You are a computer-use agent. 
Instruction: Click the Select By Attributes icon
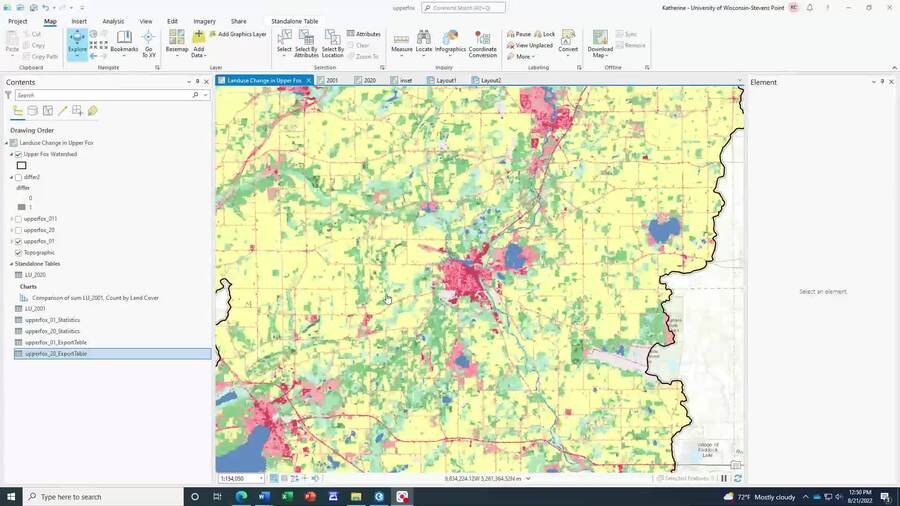point(306,37)
